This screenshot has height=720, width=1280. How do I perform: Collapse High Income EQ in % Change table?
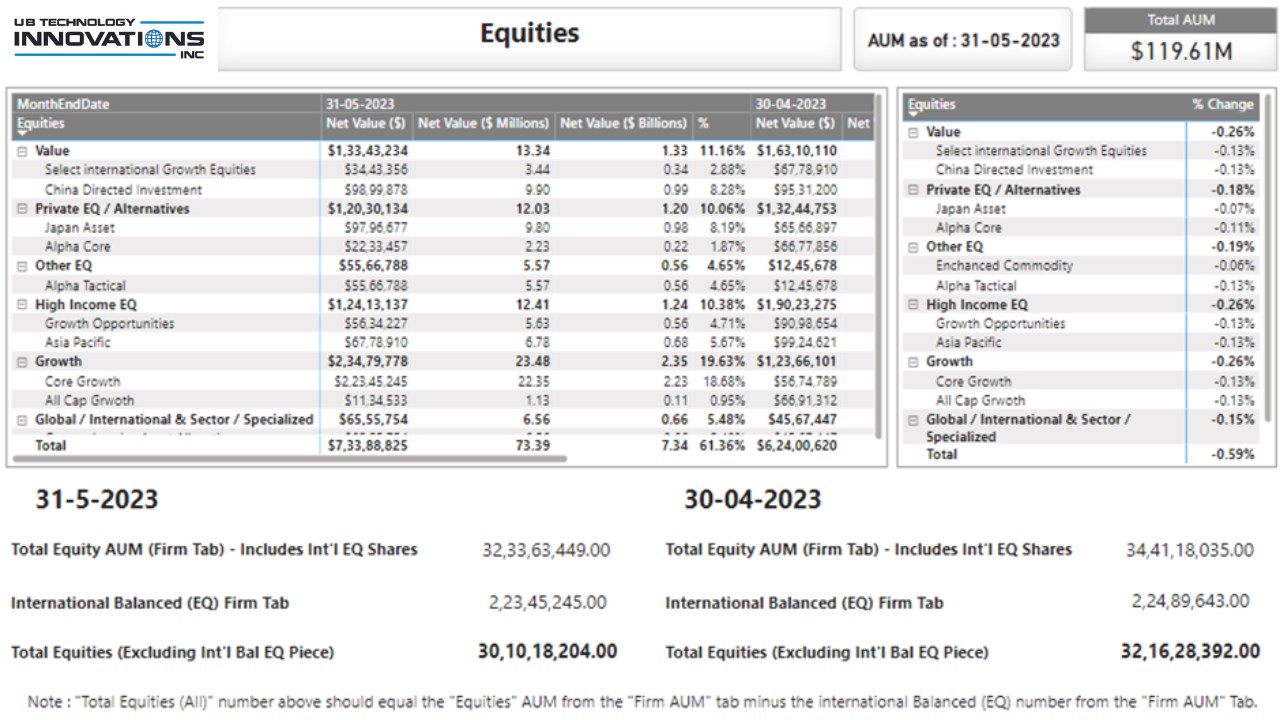(x=913, y=305)
